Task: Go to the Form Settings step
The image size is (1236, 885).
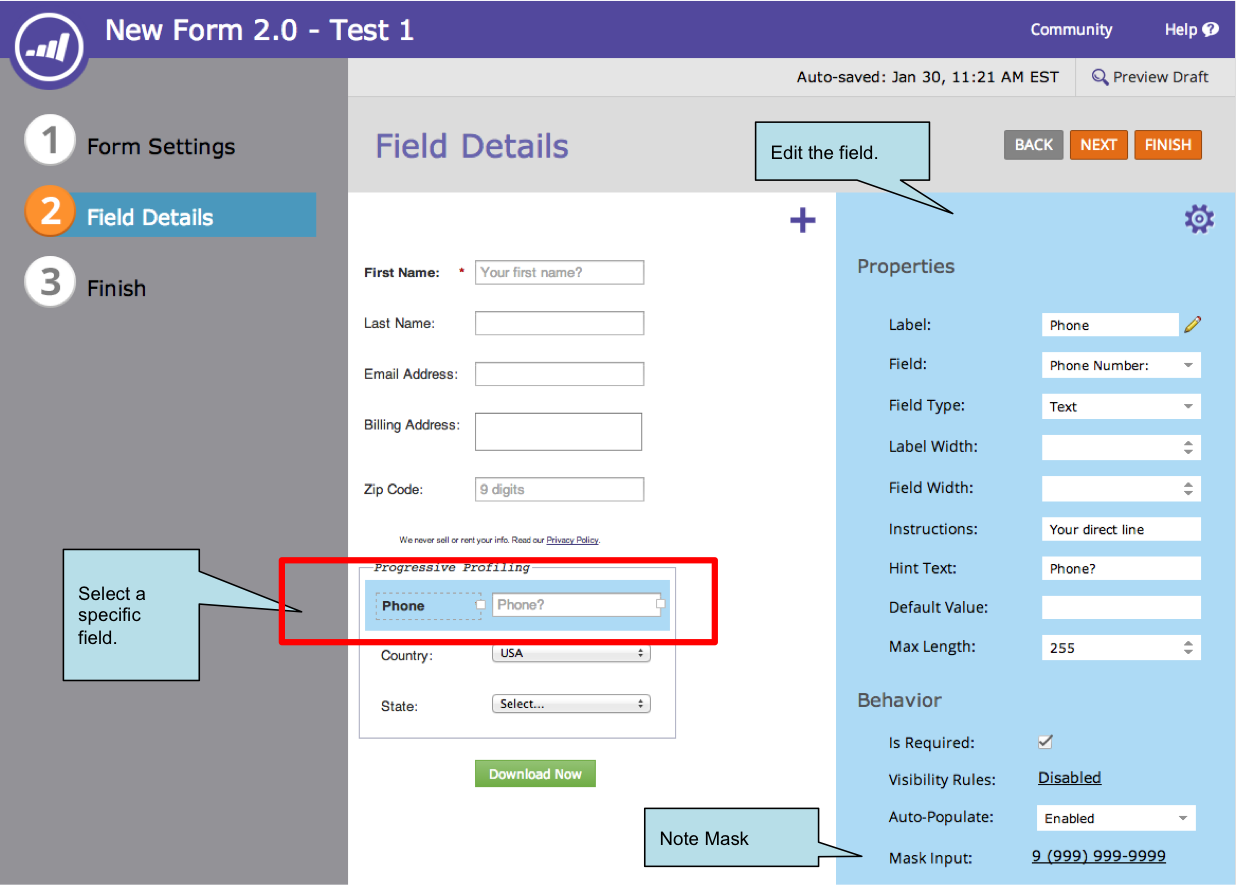Action: 161,147
